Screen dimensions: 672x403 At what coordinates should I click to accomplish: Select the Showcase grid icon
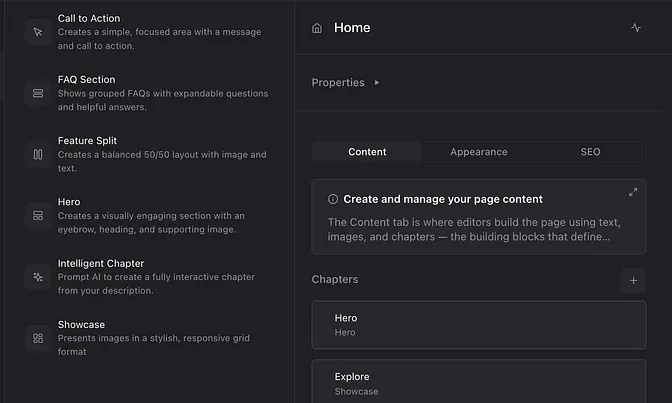tap(38, 338)
